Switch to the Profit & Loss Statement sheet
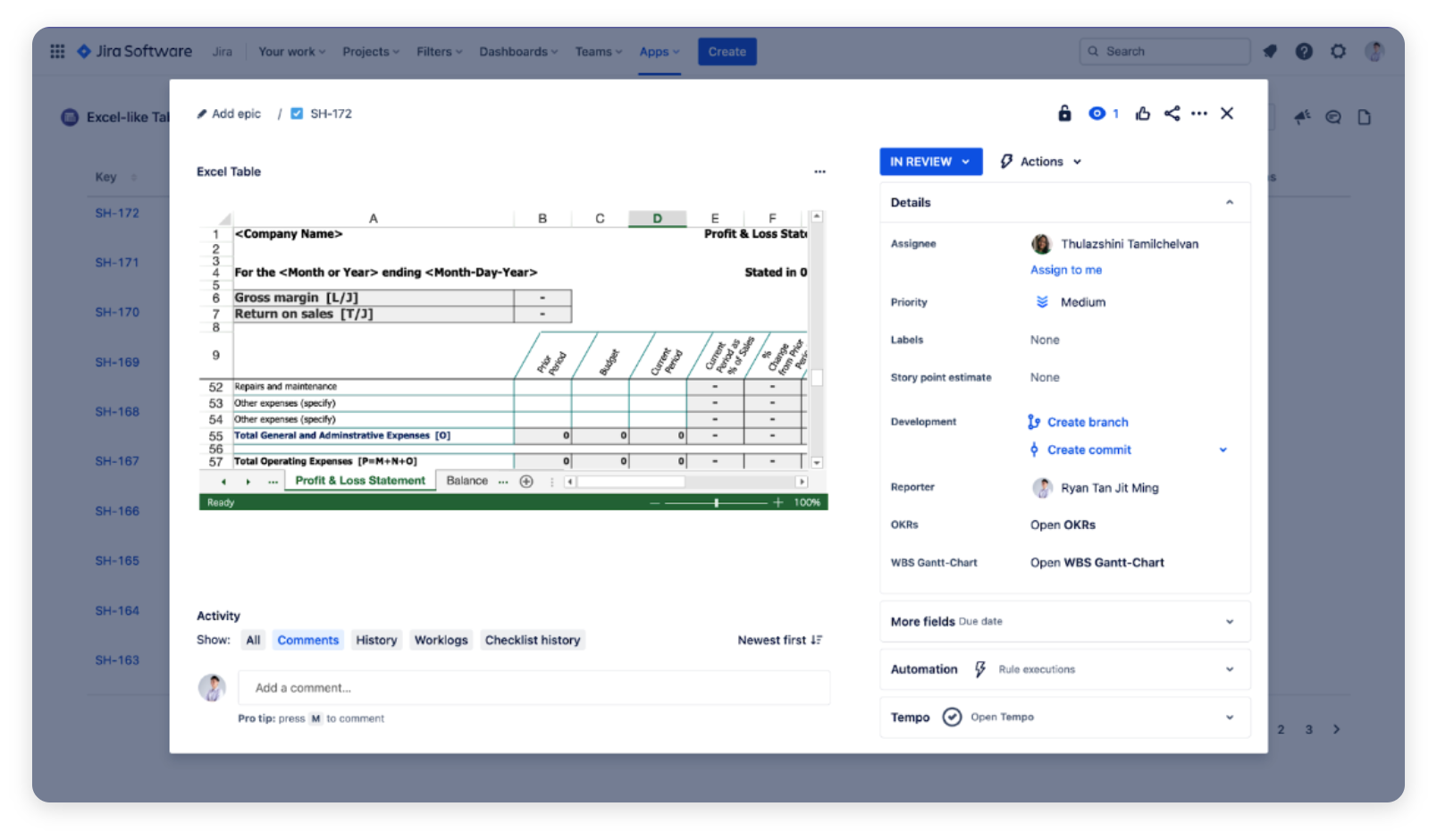The image size is (1437, 840). (360, 481)
